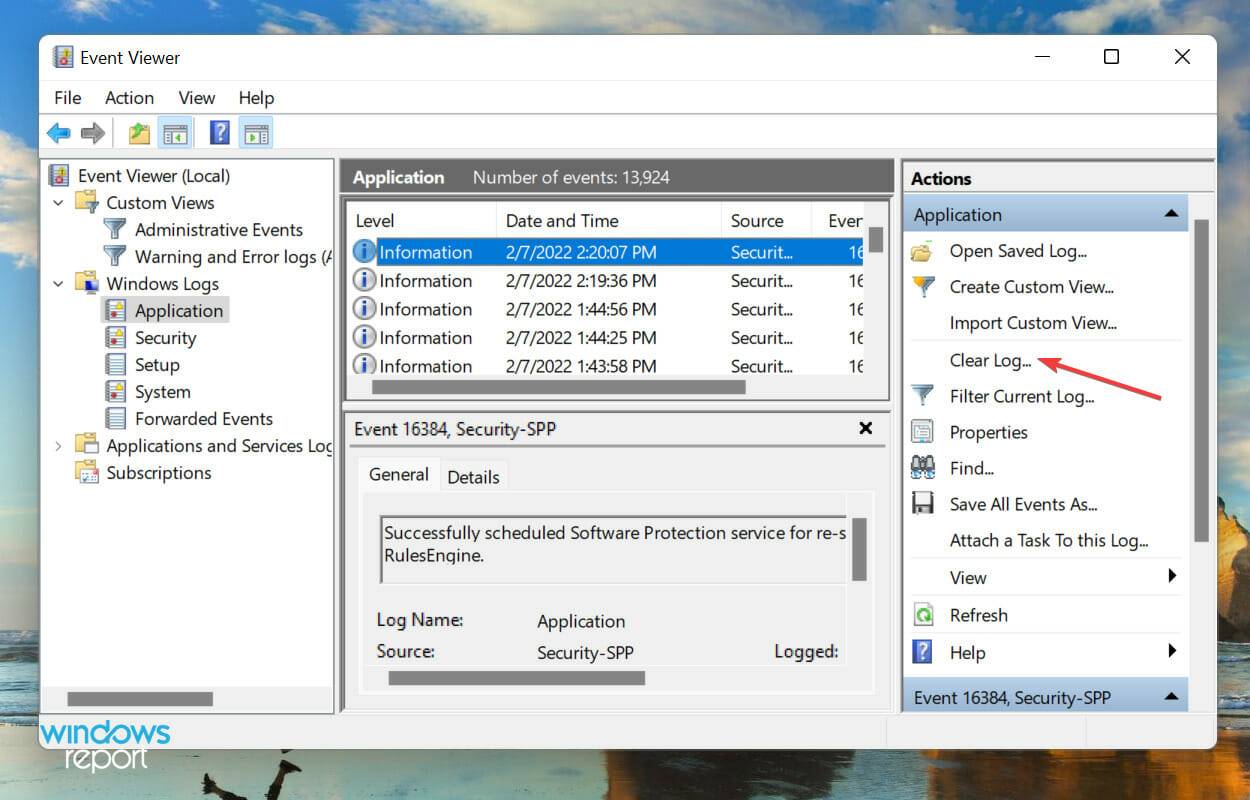Open the Properties icon in Actions pane
This screenshot has width=1250, height=800.
click(x=921, y=432)
